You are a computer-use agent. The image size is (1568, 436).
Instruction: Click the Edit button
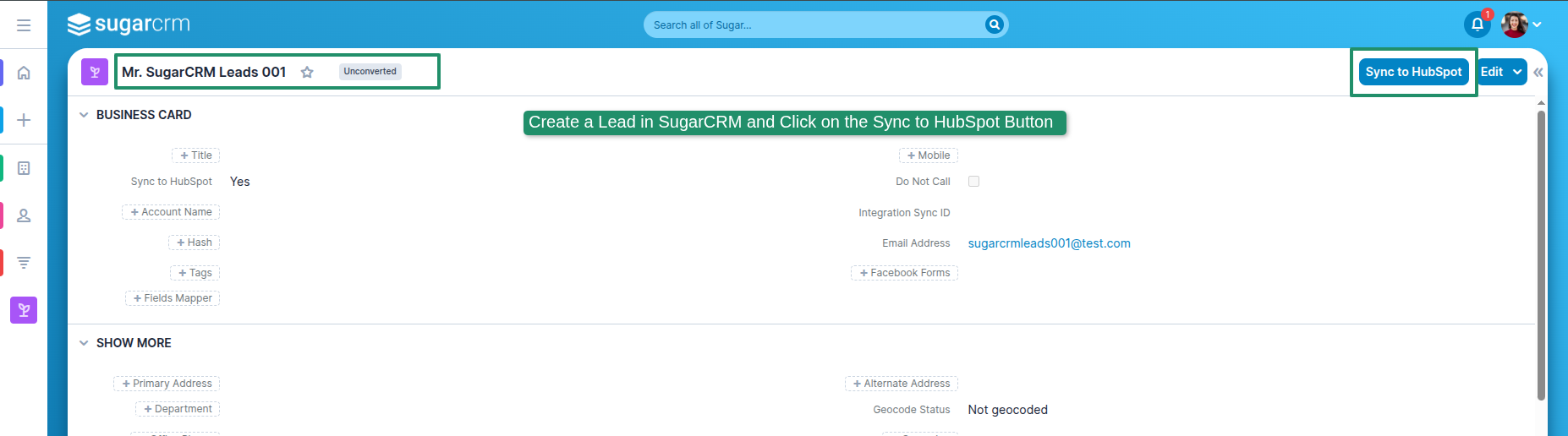1492,72
